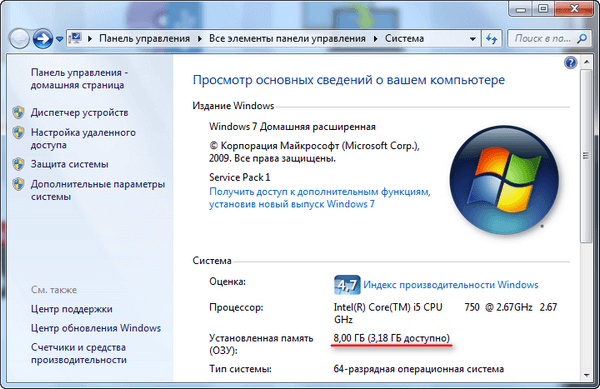The height and width of the screenshot is (389, 600).
Task: Open Настройка удаленного доступа link
Action: pos(83,138)
